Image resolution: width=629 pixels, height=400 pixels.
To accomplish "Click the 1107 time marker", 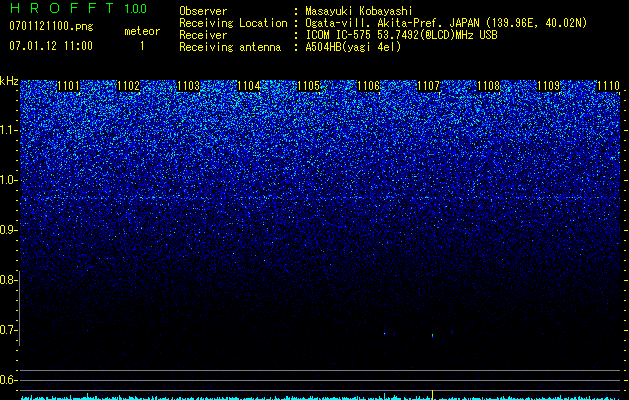I will [x=428, y=86].
